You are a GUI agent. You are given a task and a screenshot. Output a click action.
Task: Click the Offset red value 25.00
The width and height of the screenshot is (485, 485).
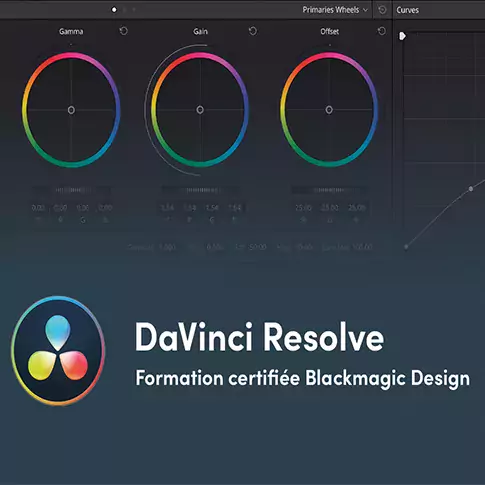303,208
